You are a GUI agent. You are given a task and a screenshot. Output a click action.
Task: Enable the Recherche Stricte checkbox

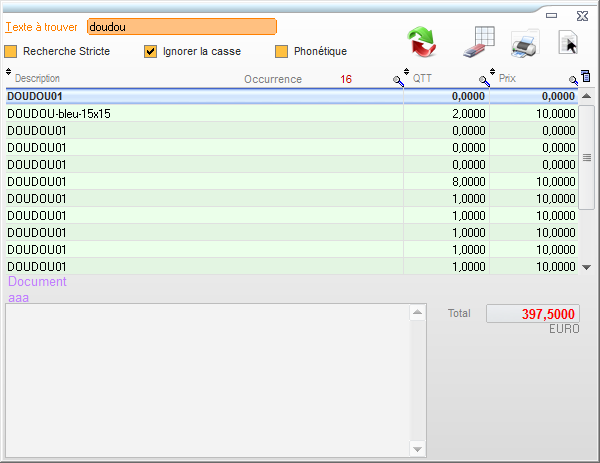click(x=11, y=51)
